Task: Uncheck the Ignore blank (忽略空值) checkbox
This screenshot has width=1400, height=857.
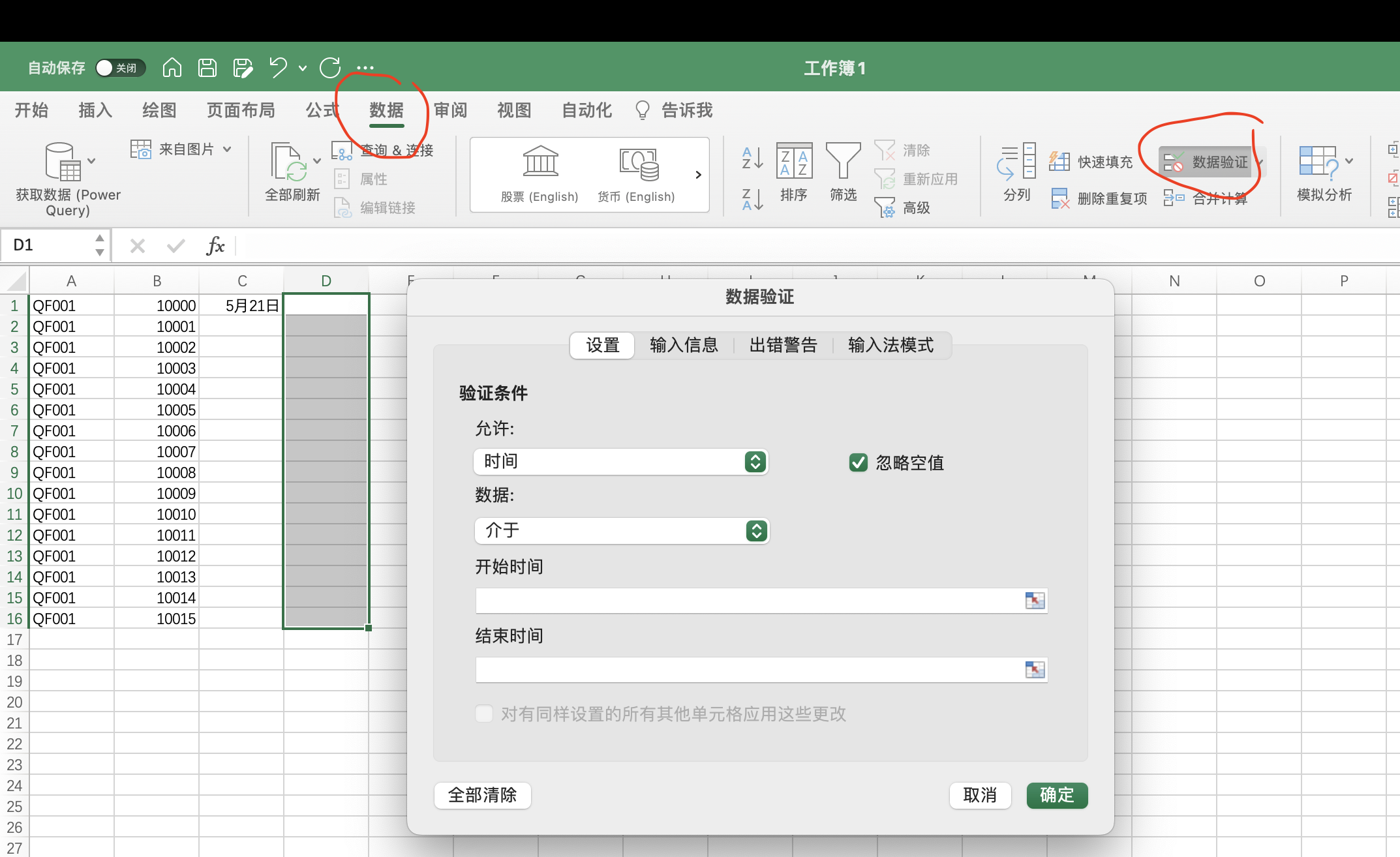Action: click(x=859, y=462)
